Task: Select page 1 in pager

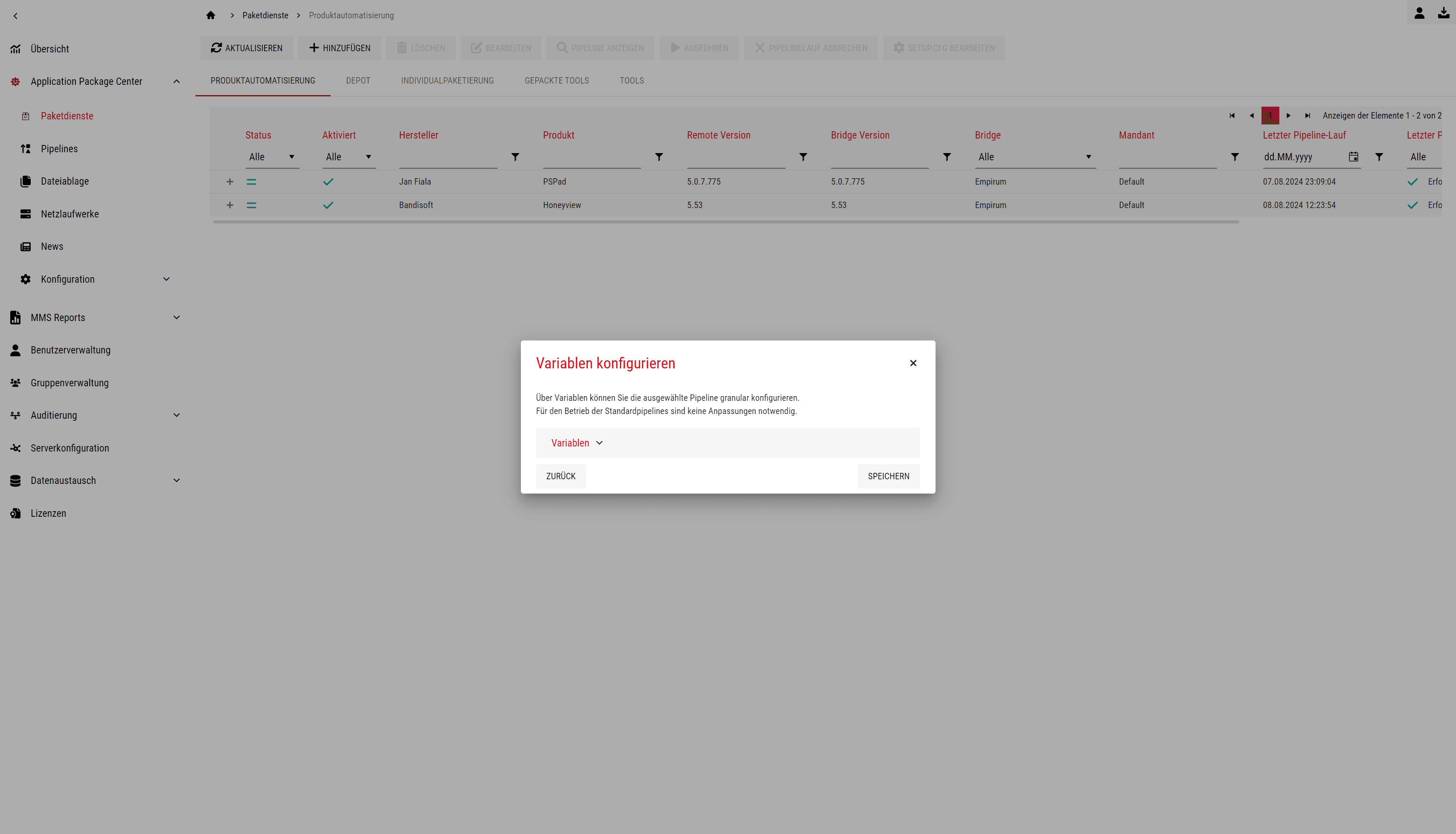Action: (1270, 116)
